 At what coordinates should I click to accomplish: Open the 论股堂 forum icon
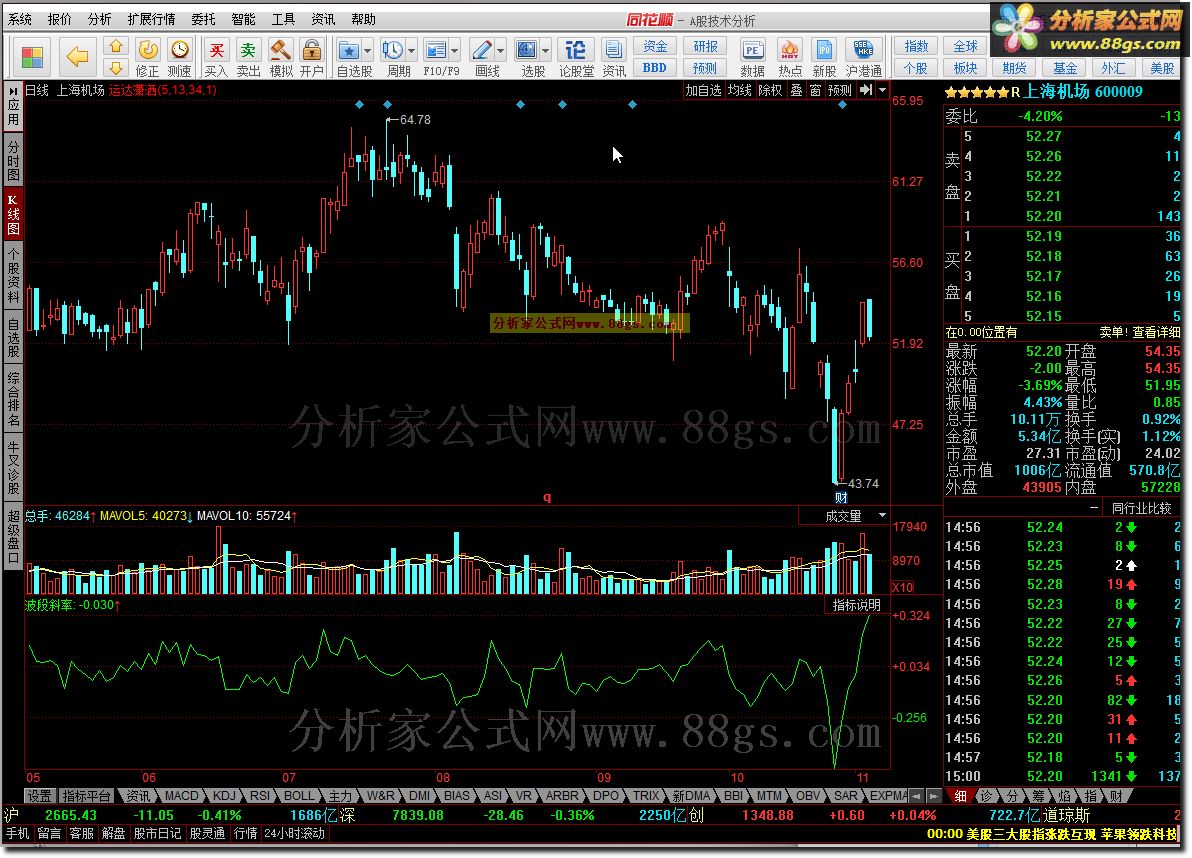pyautogui.click(x=576, y=58)
